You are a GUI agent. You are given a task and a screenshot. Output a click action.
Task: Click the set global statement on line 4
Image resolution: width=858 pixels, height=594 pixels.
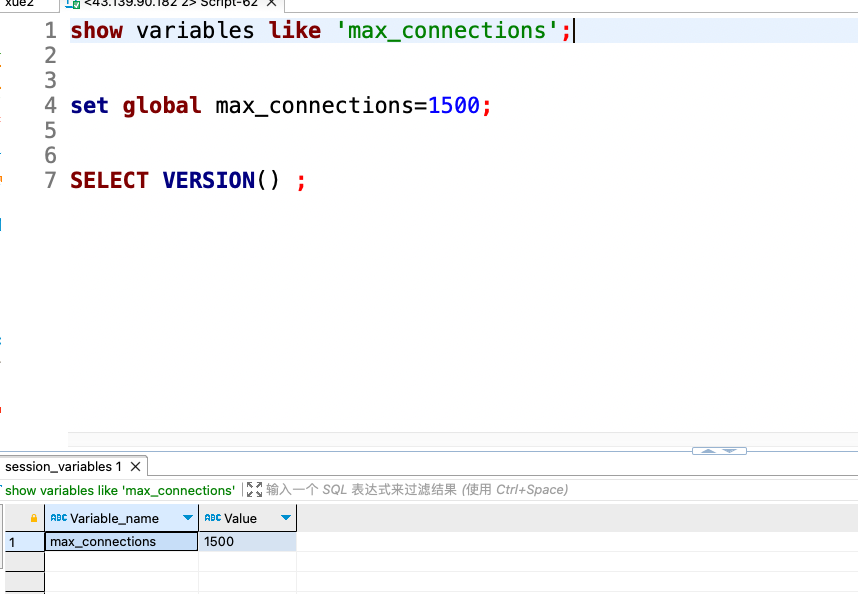point(281,106)
